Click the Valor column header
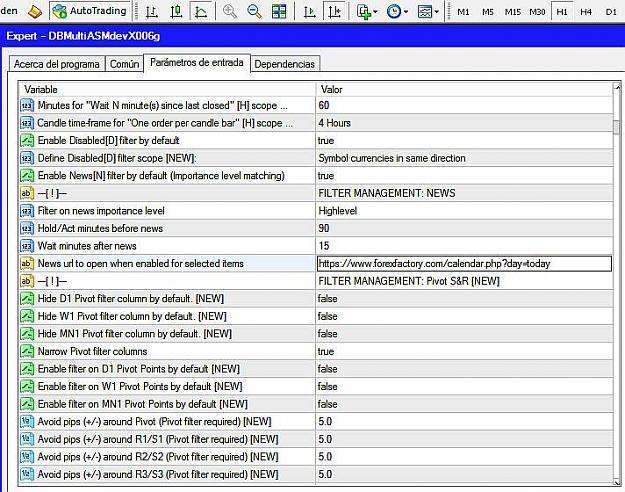The width and height of the screenshot is (625, 492). coord(464,89)
